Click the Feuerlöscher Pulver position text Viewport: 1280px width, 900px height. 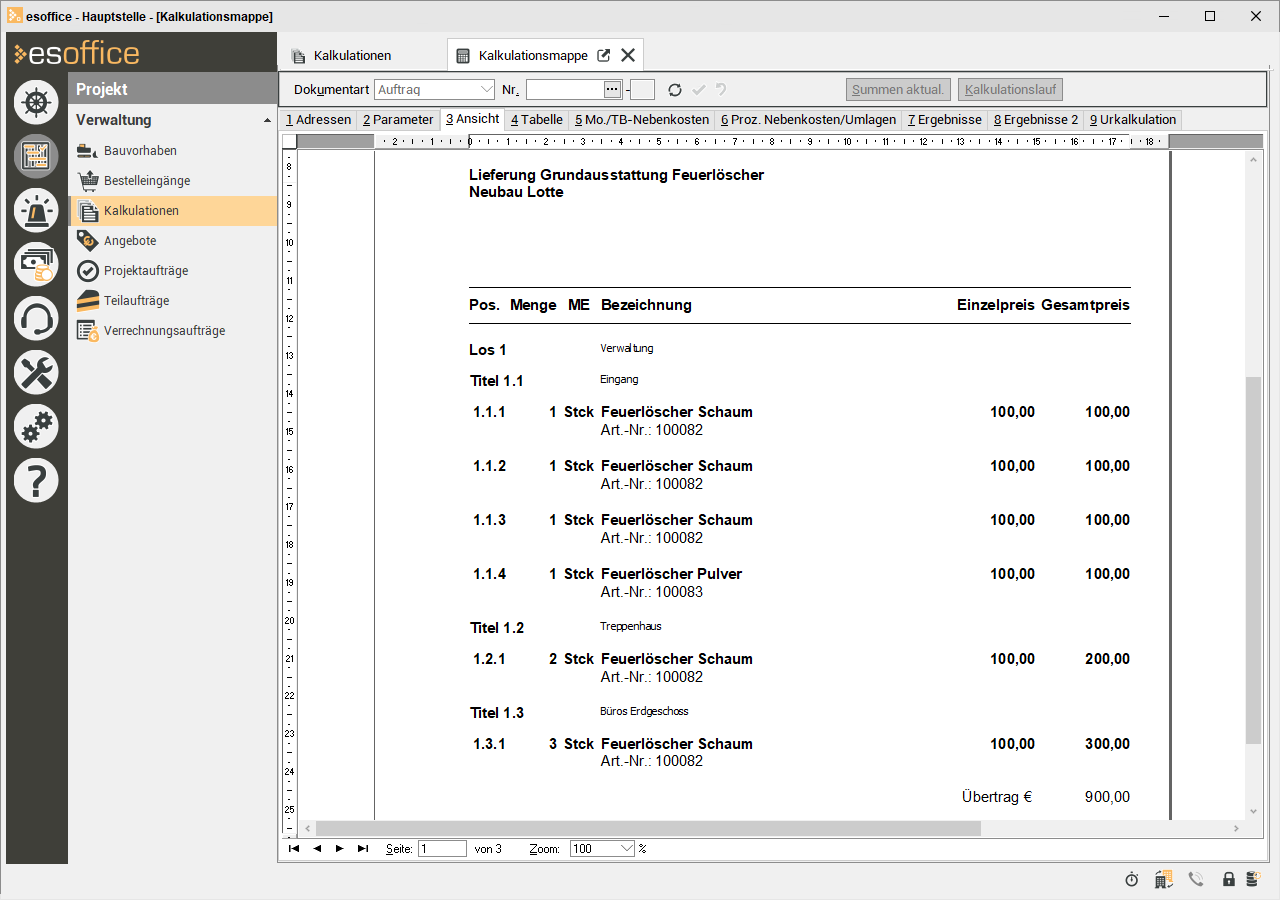coord(671,574)
